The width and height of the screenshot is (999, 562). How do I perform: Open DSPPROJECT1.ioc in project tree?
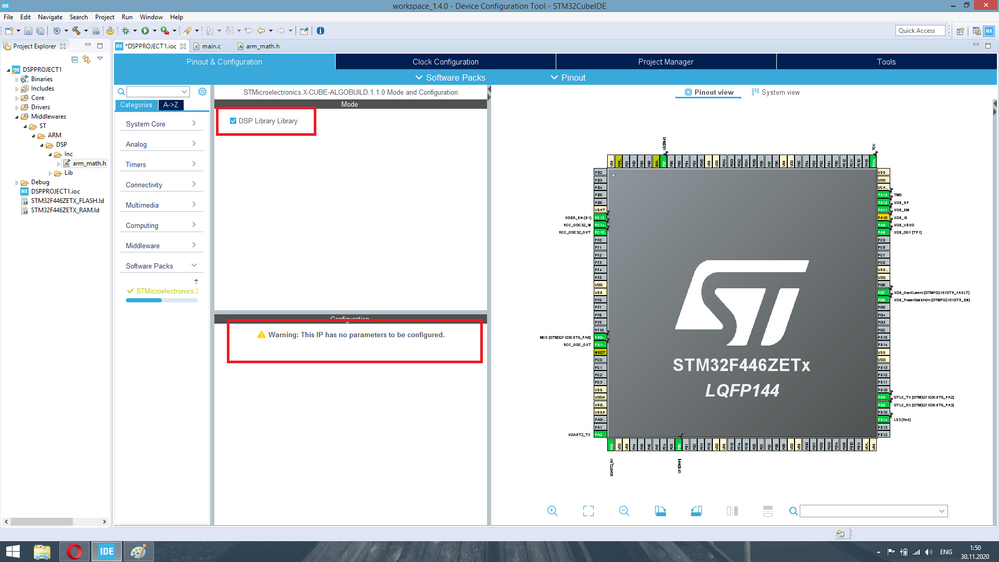pos(50,191)
